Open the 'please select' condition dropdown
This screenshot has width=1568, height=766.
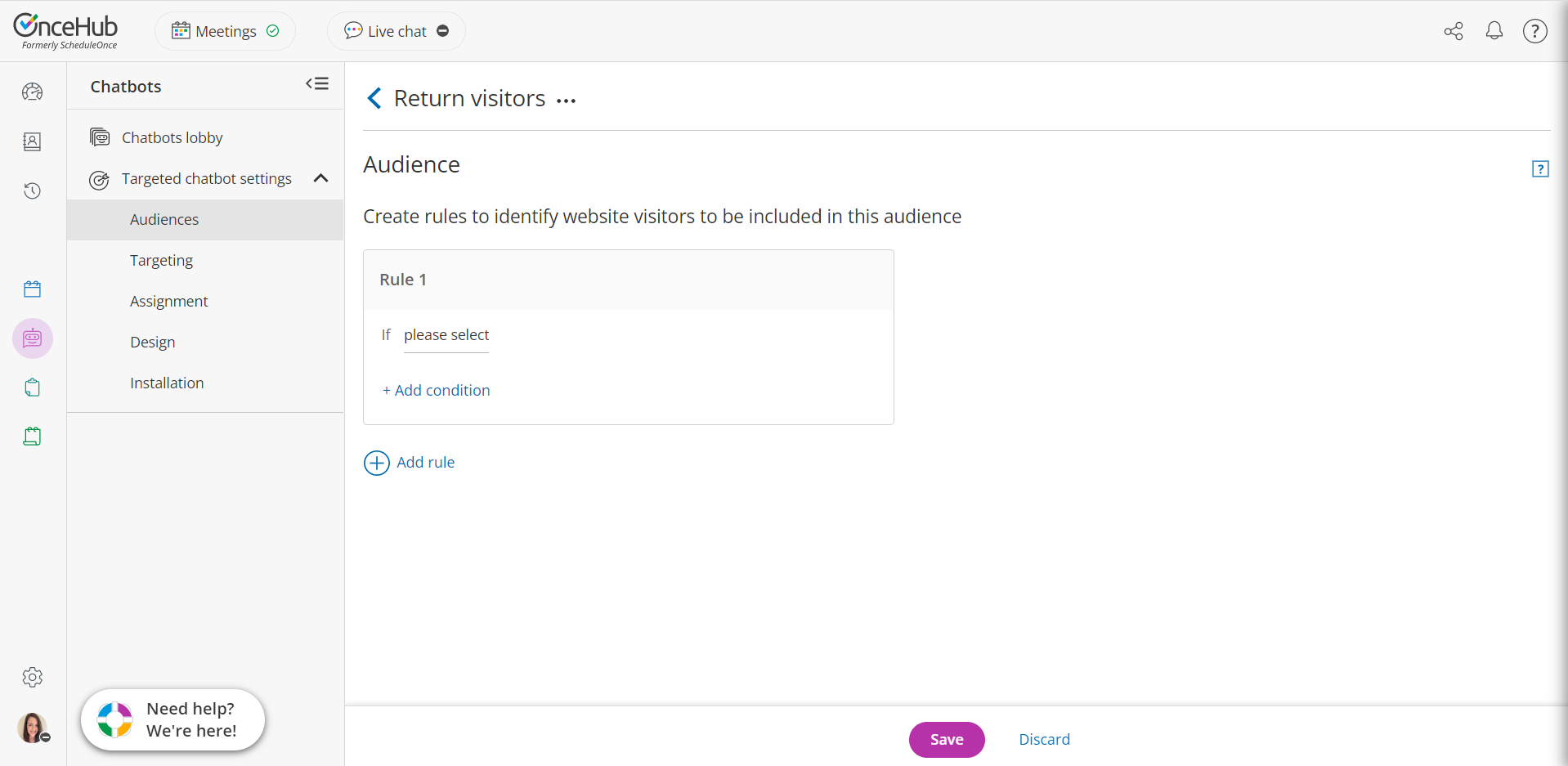coord(446,335)
